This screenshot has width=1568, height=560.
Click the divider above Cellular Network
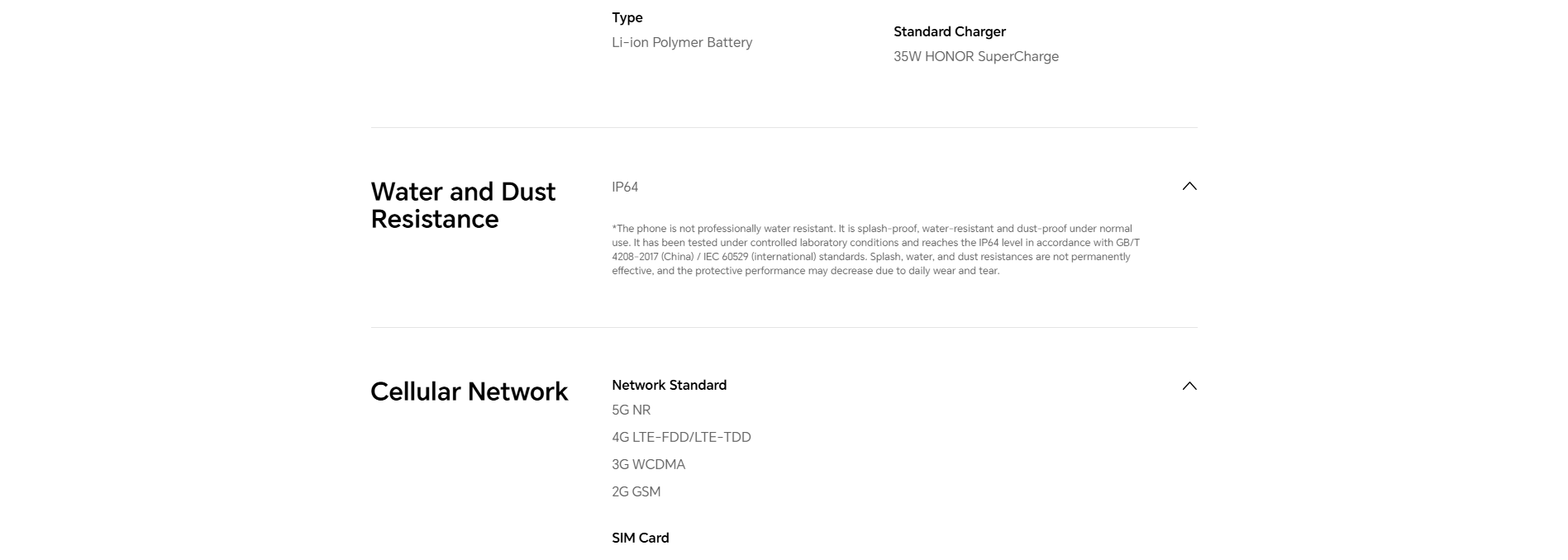(x=784, y=327)
